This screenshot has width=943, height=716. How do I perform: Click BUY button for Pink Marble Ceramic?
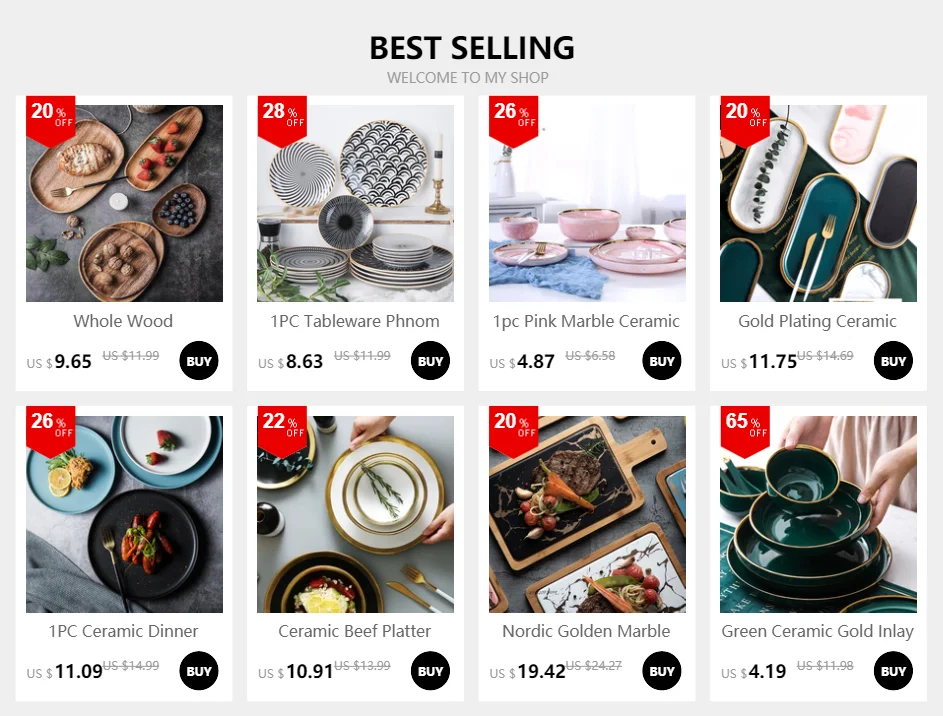pos(662,361)
